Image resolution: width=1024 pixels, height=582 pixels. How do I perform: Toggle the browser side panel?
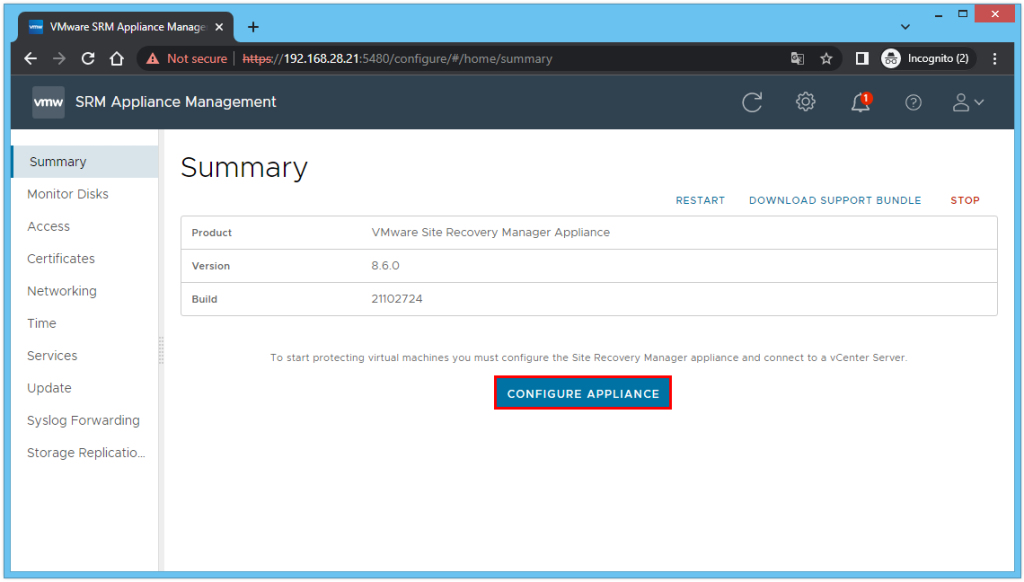[862, 59]
